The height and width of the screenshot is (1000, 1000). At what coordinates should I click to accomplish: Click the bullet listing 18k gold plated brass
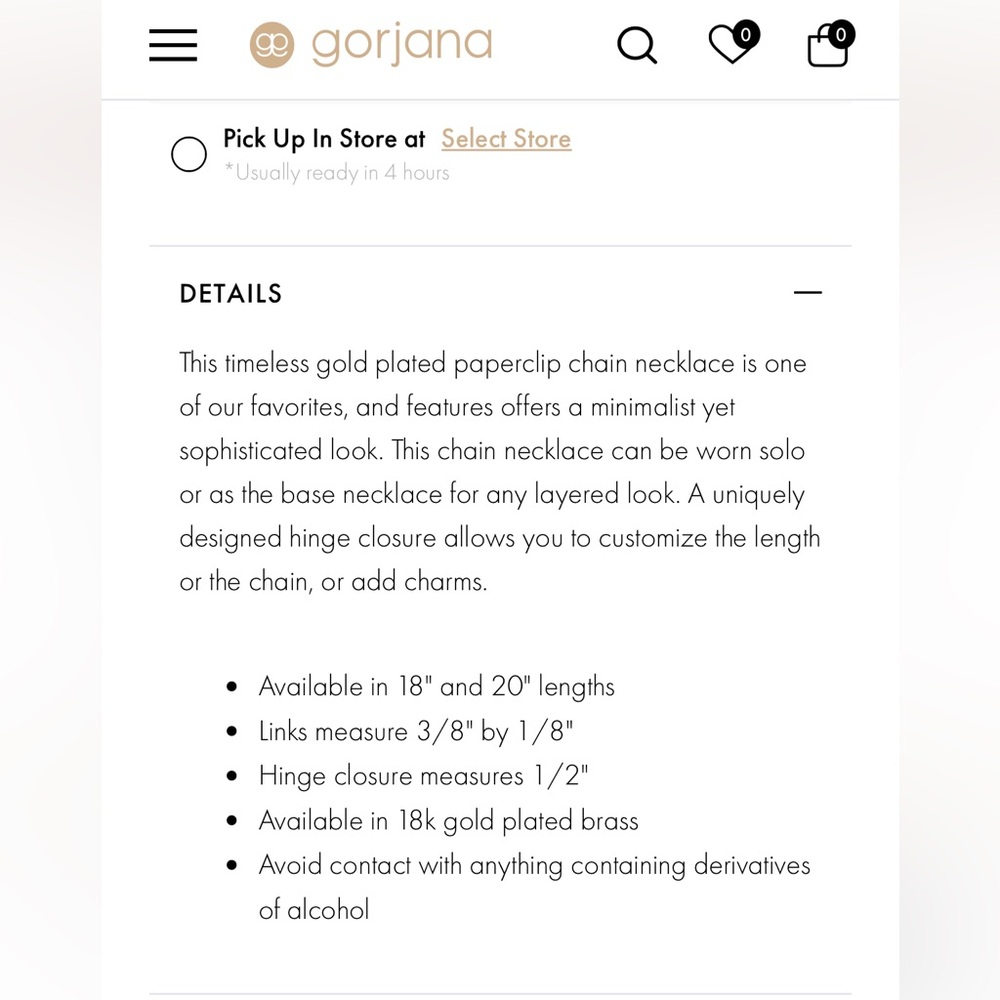[x=447, y=820]
